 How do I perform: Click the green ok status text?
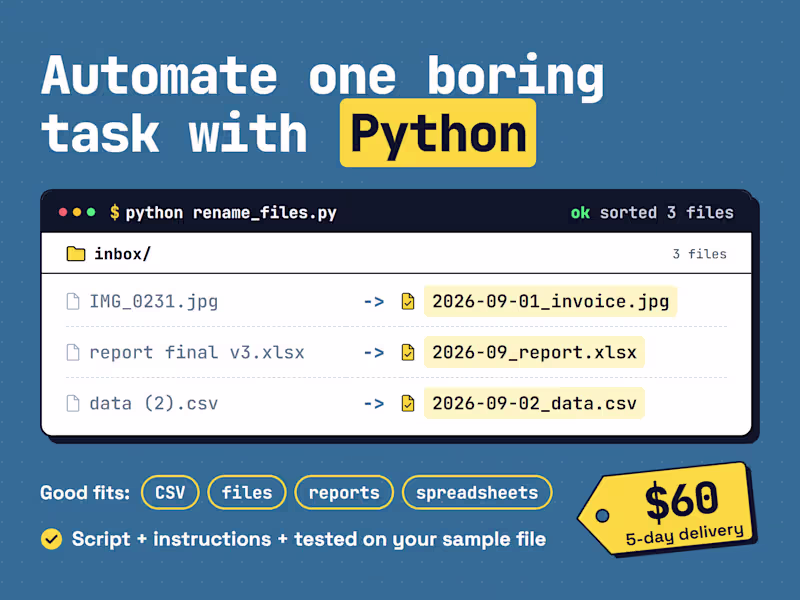click(x=581, y=213)
